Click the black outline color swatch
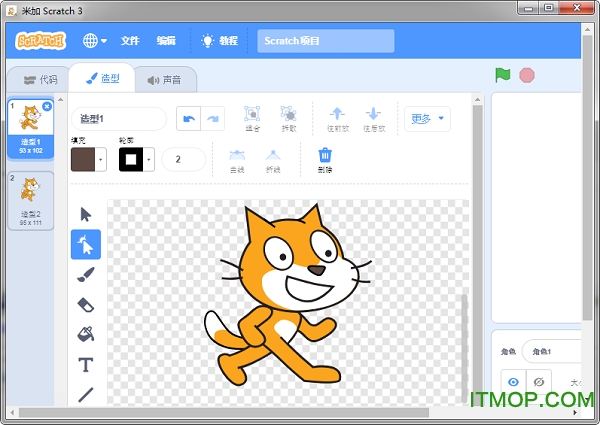This screenshot has height=425, width=600. click(131, 160)
